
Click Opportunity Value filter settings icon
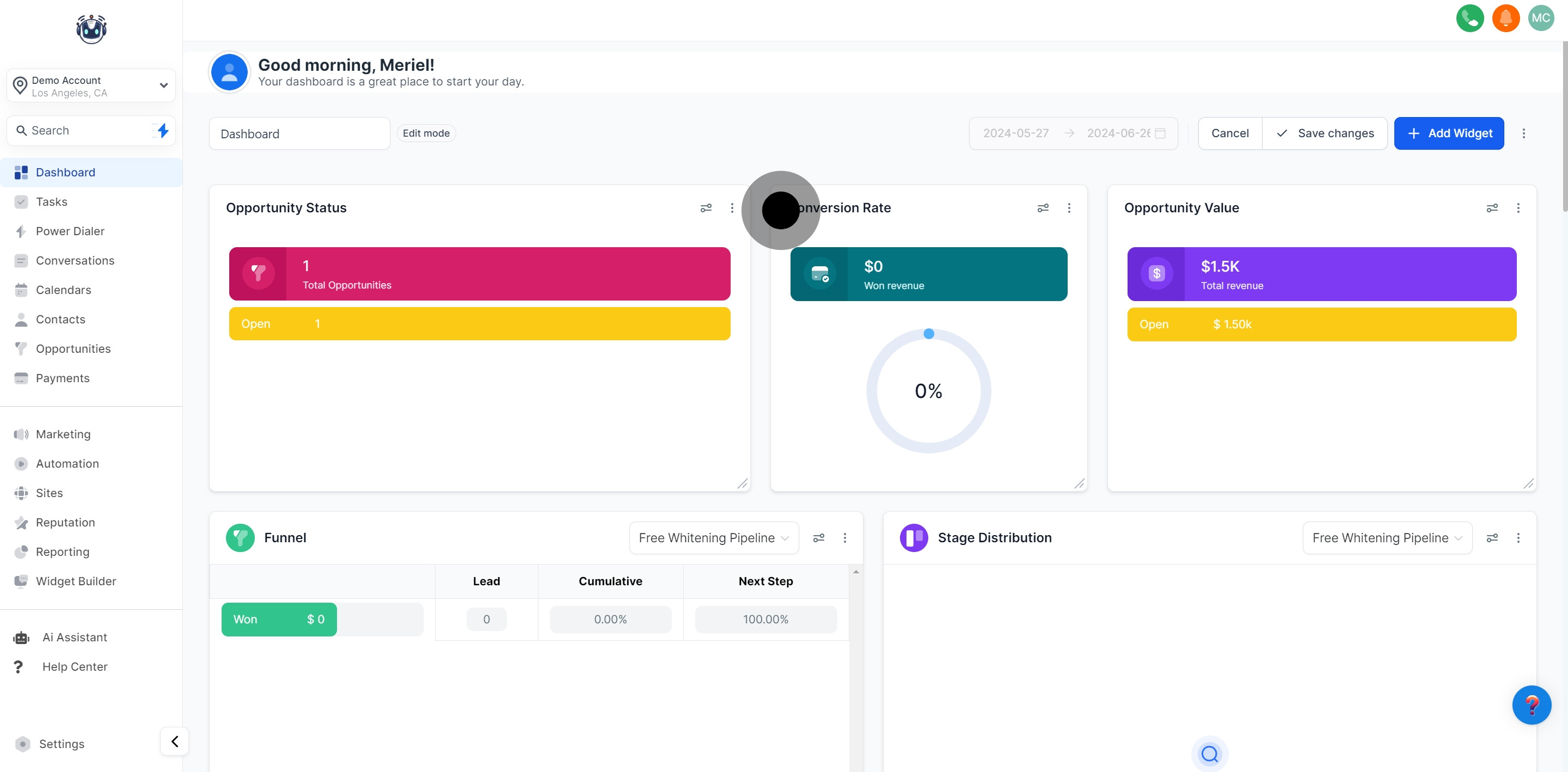click(x=1492, y=208)
